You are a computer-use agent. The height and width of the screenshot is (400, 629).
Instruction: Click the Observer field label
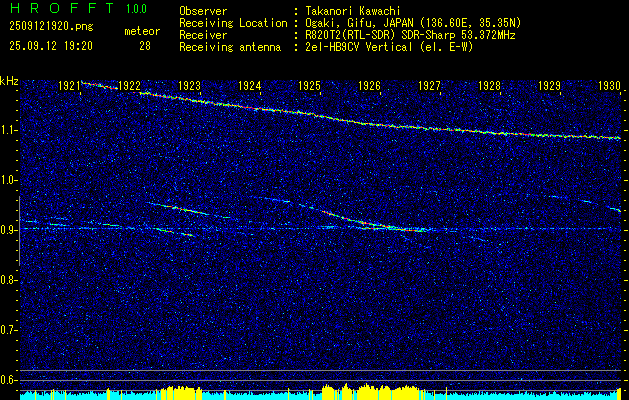coord(203,11)
